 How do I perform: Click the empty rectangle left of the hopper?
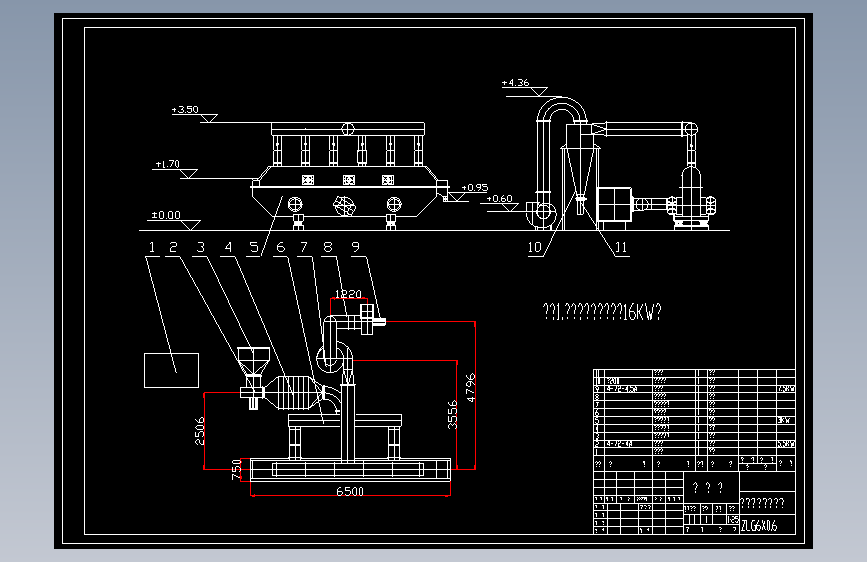pos(171,371)
